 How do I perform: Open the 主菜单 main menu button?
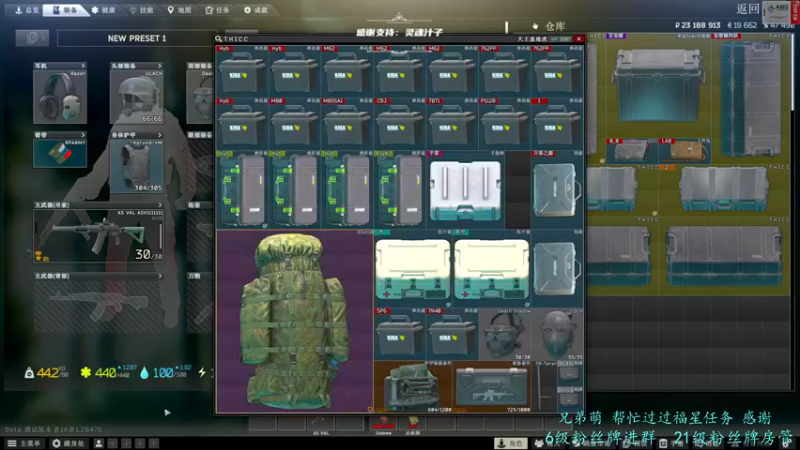[24, 443]
